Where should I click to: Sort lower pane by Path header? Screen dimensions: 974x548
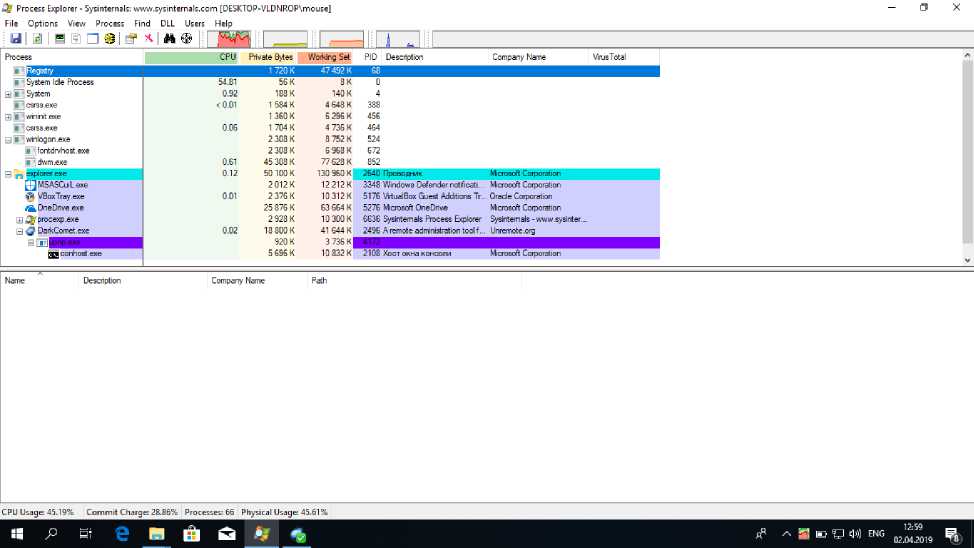tap(414, 281)
